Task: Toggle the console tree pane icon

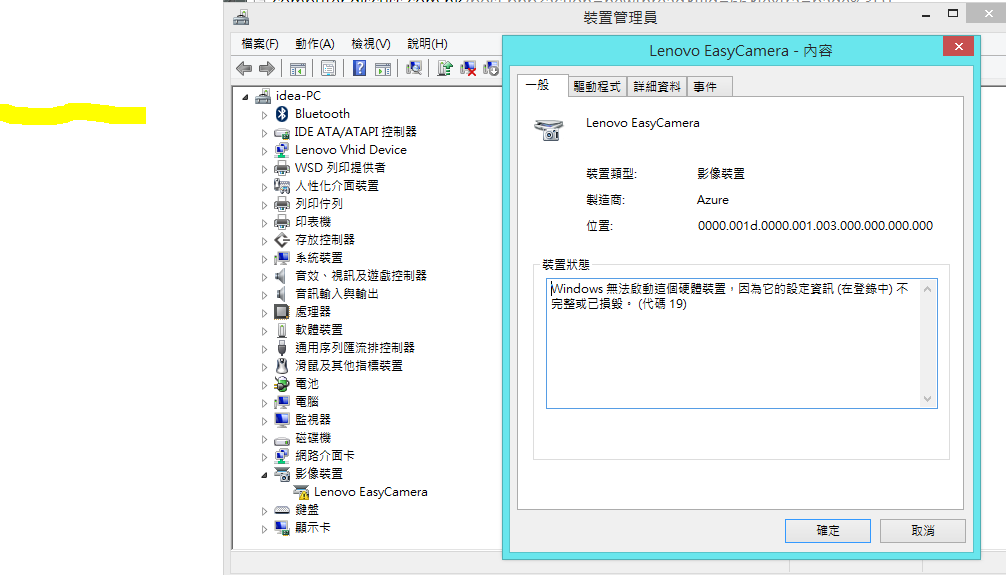Action: 298,69
